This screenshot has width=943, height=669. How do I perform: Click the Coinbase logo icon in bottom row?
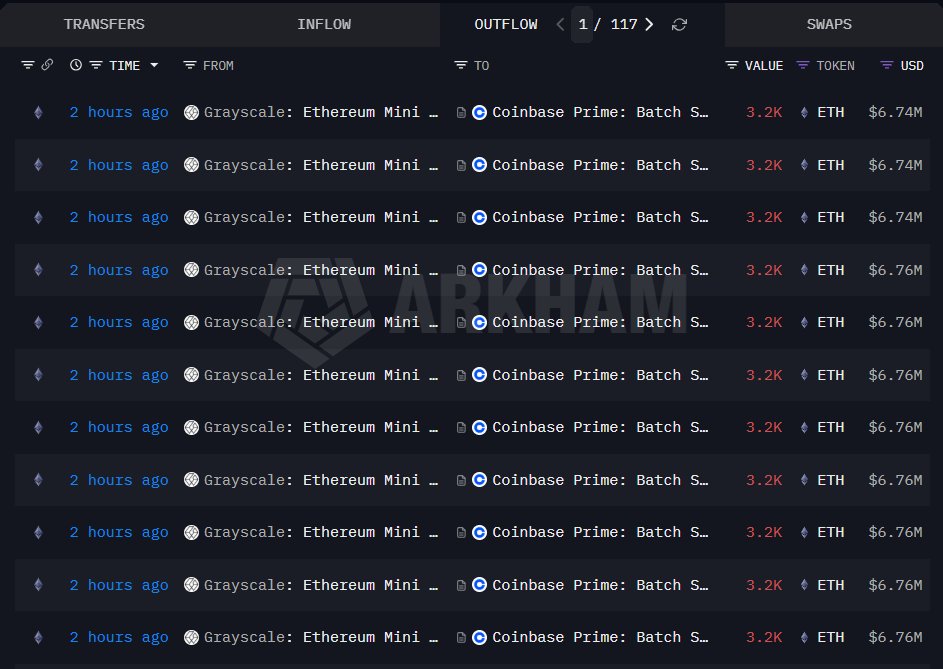coord(479,638)
